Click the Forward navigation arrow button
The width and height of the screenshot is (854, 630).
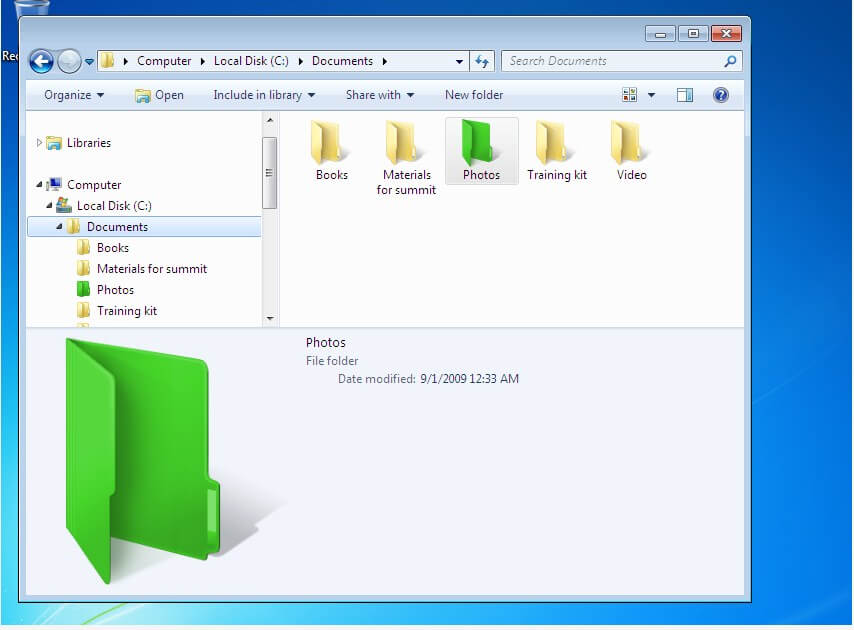(69, 61)
